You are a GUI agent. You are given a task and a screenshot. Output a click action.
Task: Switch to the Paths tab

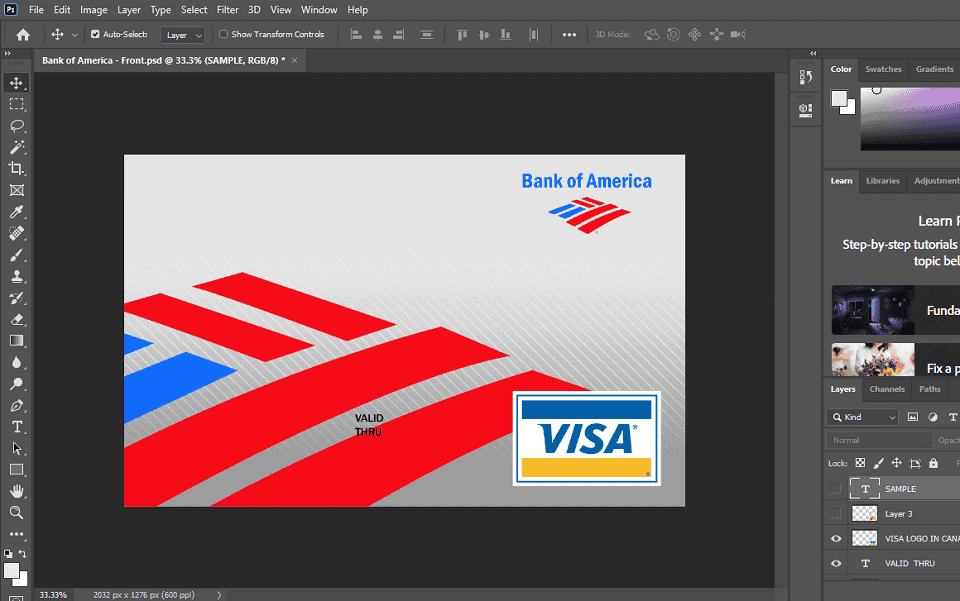coord(929,389)
